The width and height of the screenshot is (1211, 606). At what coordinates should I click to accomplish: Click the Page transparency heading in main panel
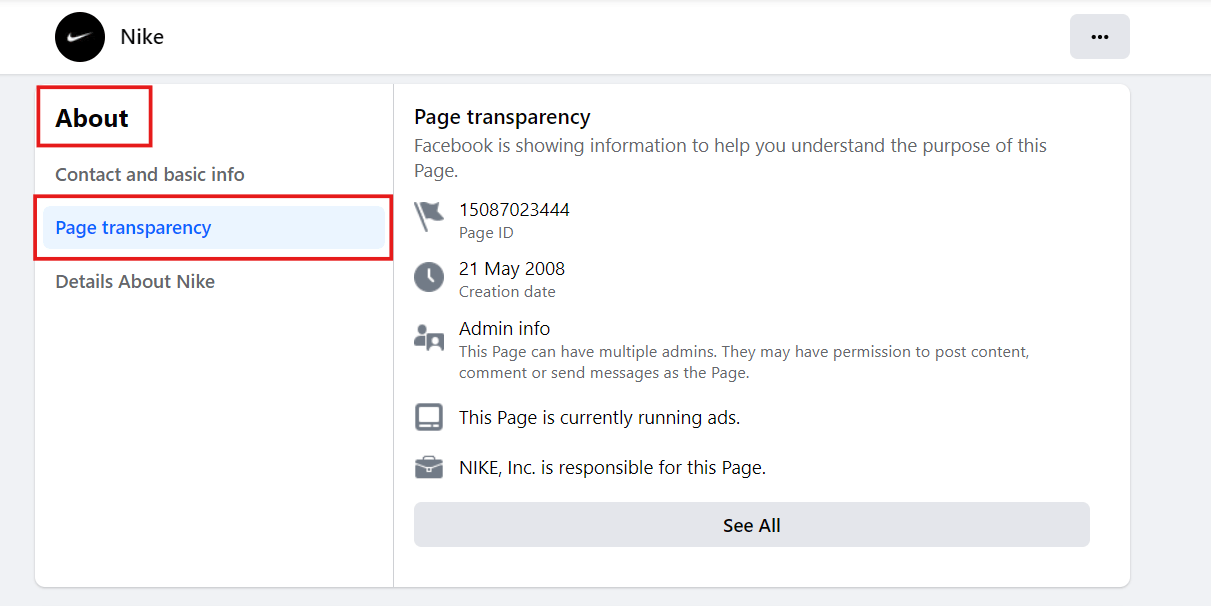coord(502,118)
